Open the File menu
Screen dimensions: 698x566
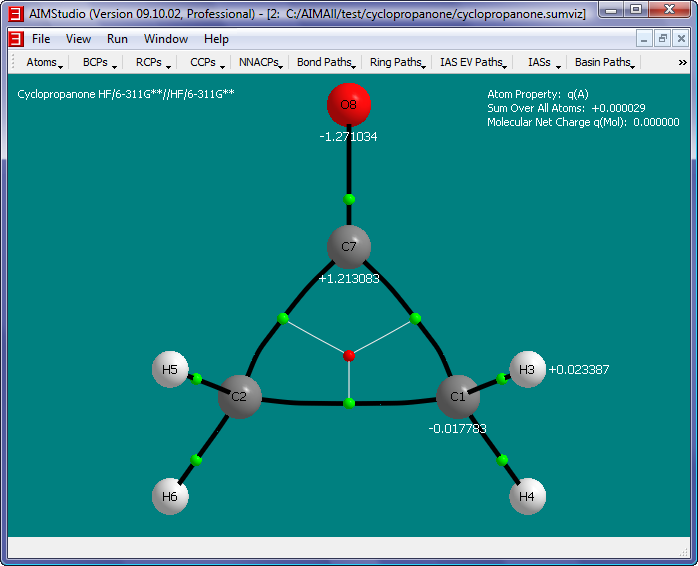point(41,39)
